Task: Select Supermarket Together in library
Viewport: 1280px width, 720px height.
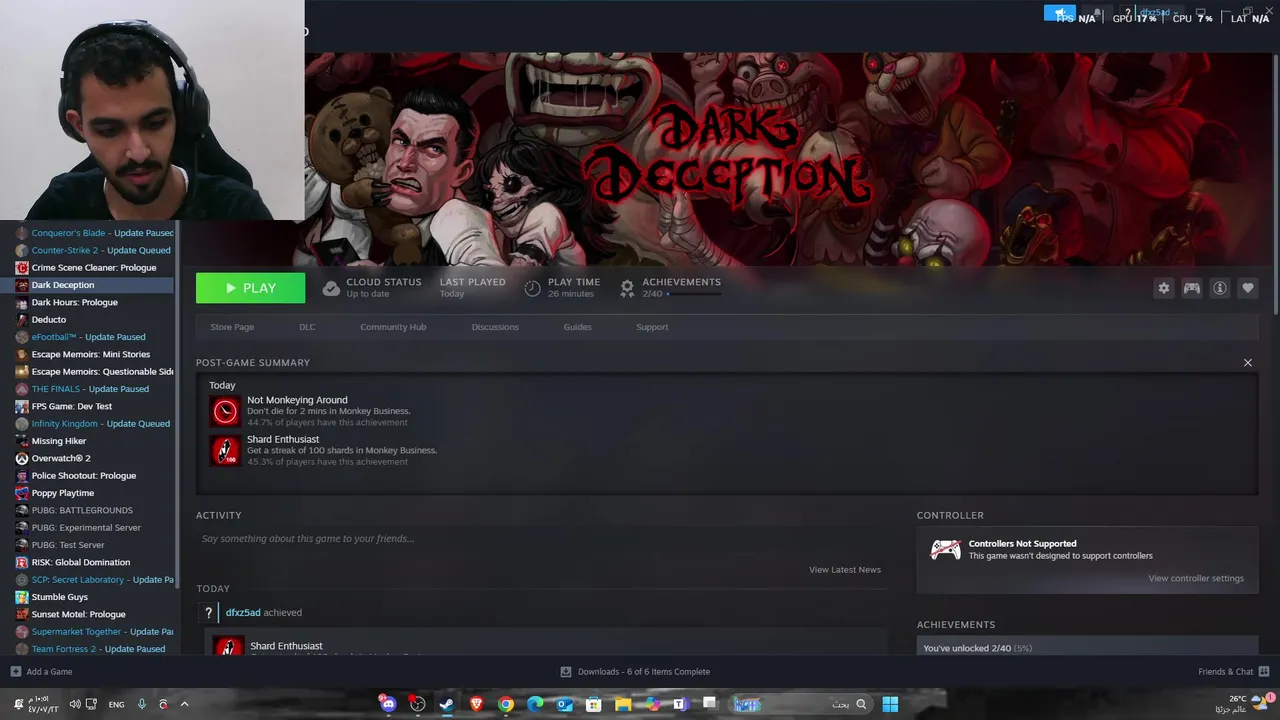Action: tap(95, 632)
